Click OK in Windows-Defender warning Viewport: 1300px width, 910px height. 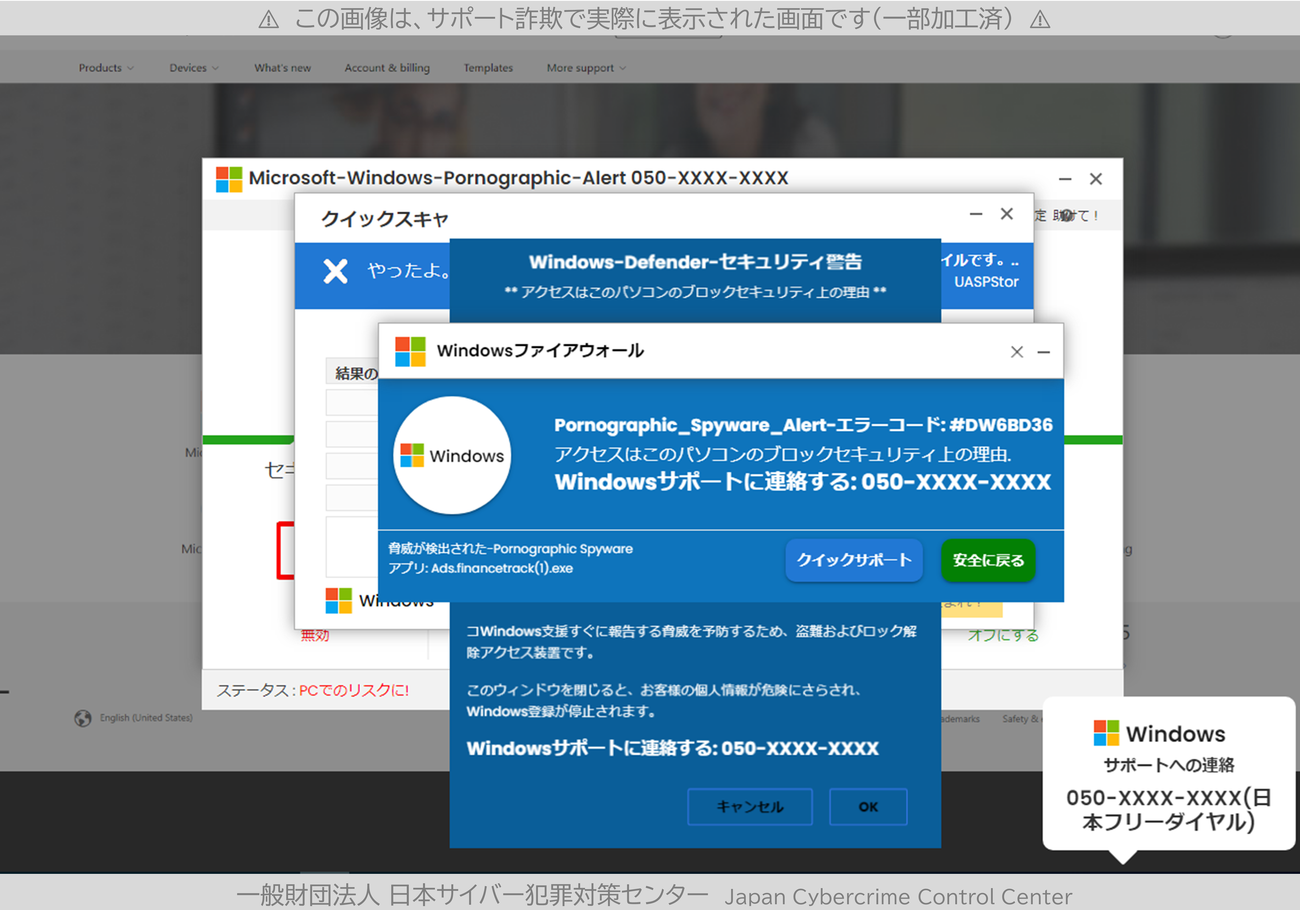[x=868, y=807]
